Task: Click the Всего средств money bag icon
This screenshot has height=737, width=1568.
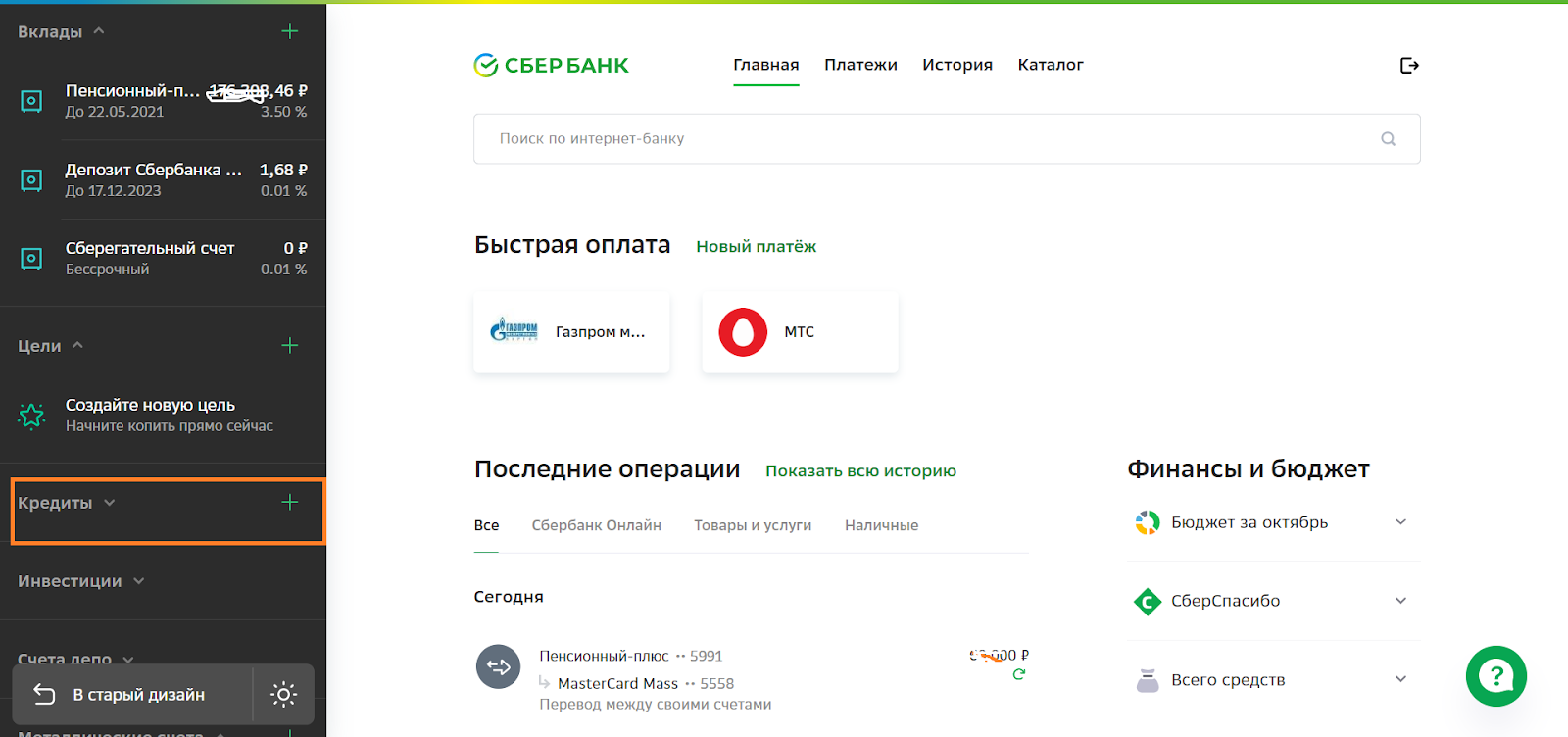Action: click(x=1148, y=680)
